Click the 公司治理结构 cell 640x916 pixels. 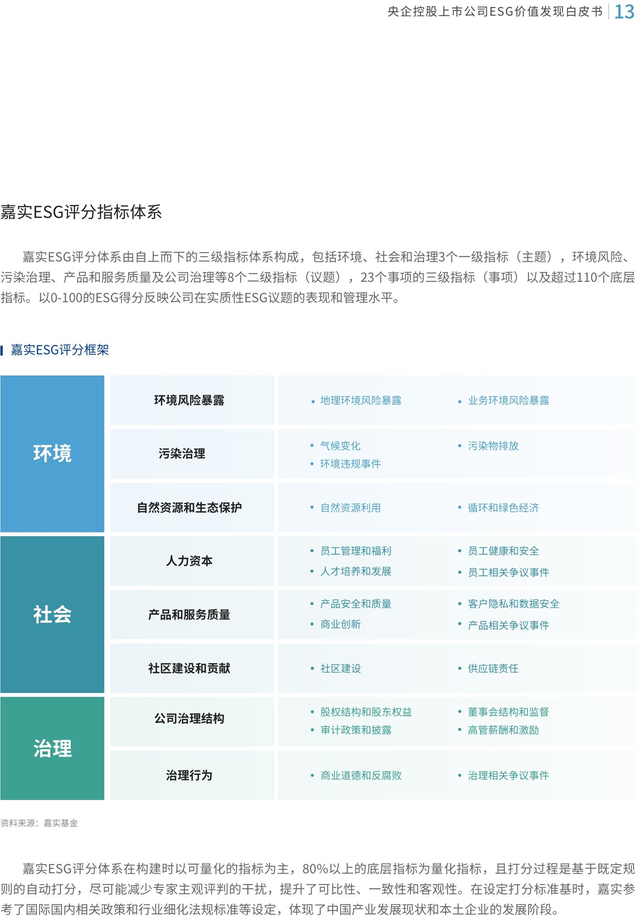(192, 721)
